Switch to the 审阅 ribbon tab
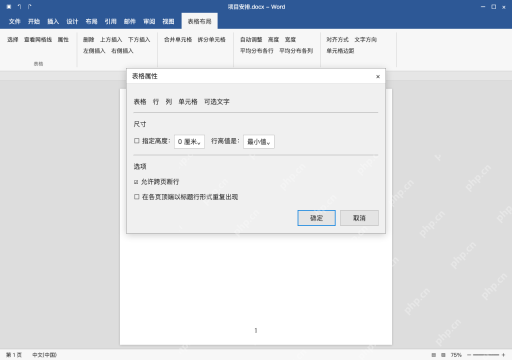Image resolution: width=512 pixels, height=360 pixels. coord(149,22)
